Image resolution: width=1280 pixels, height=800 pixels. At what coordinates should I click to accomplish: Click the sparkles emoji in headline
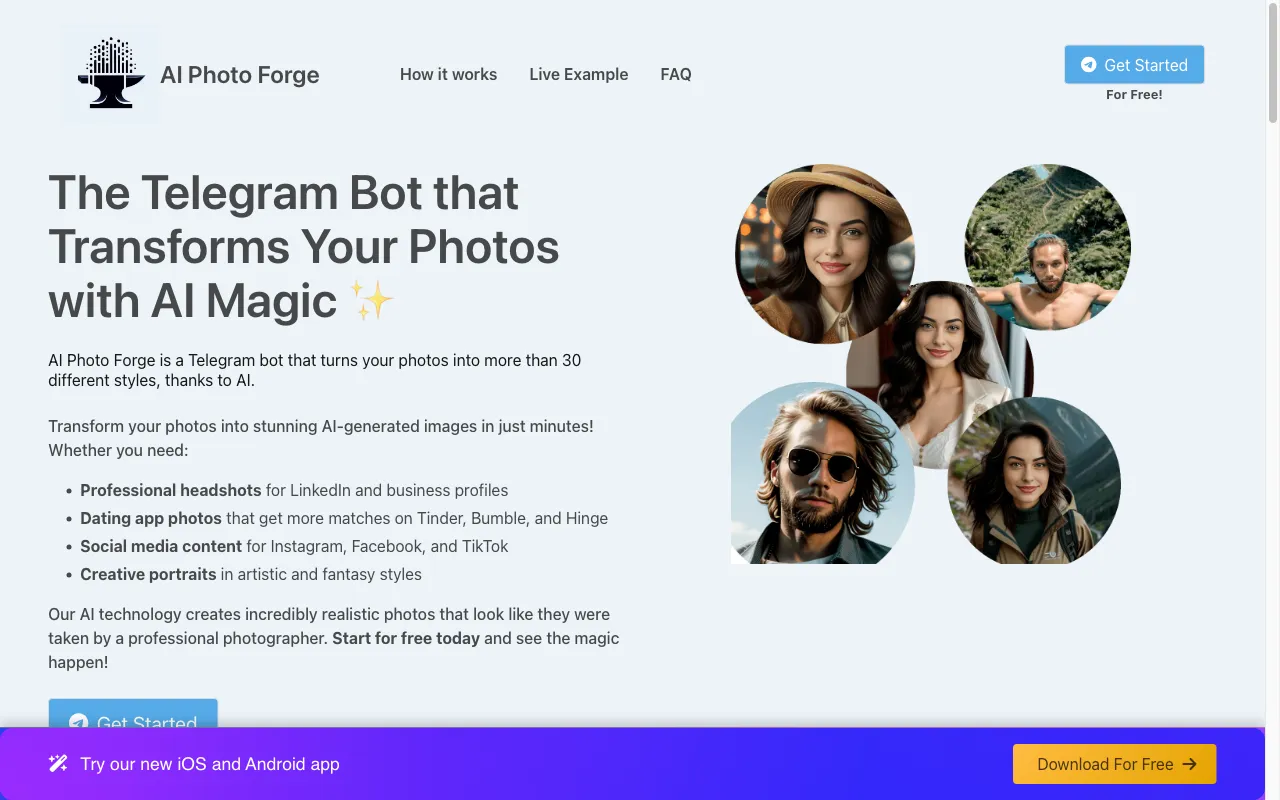(x=372, y=300)
